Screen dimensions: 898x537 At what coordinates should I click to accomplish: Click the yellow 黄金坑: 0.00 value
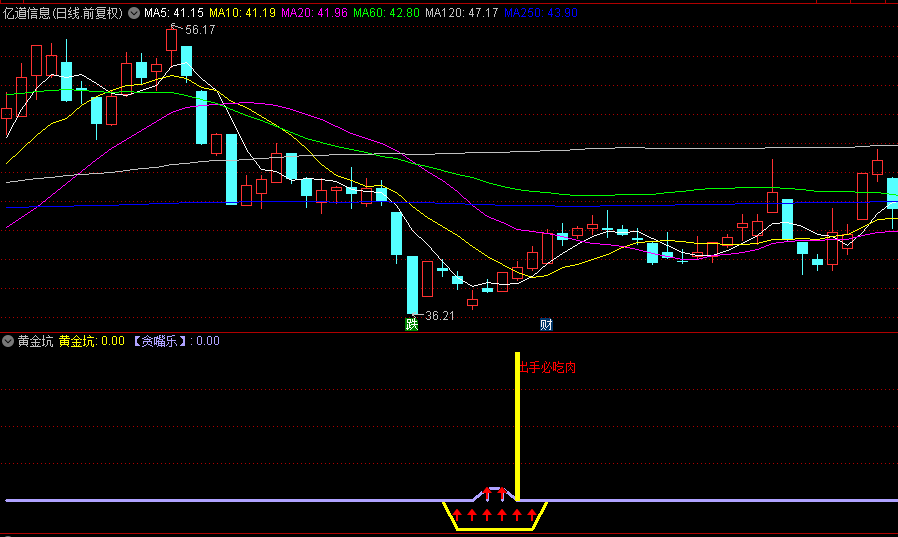tap(92, 341)
